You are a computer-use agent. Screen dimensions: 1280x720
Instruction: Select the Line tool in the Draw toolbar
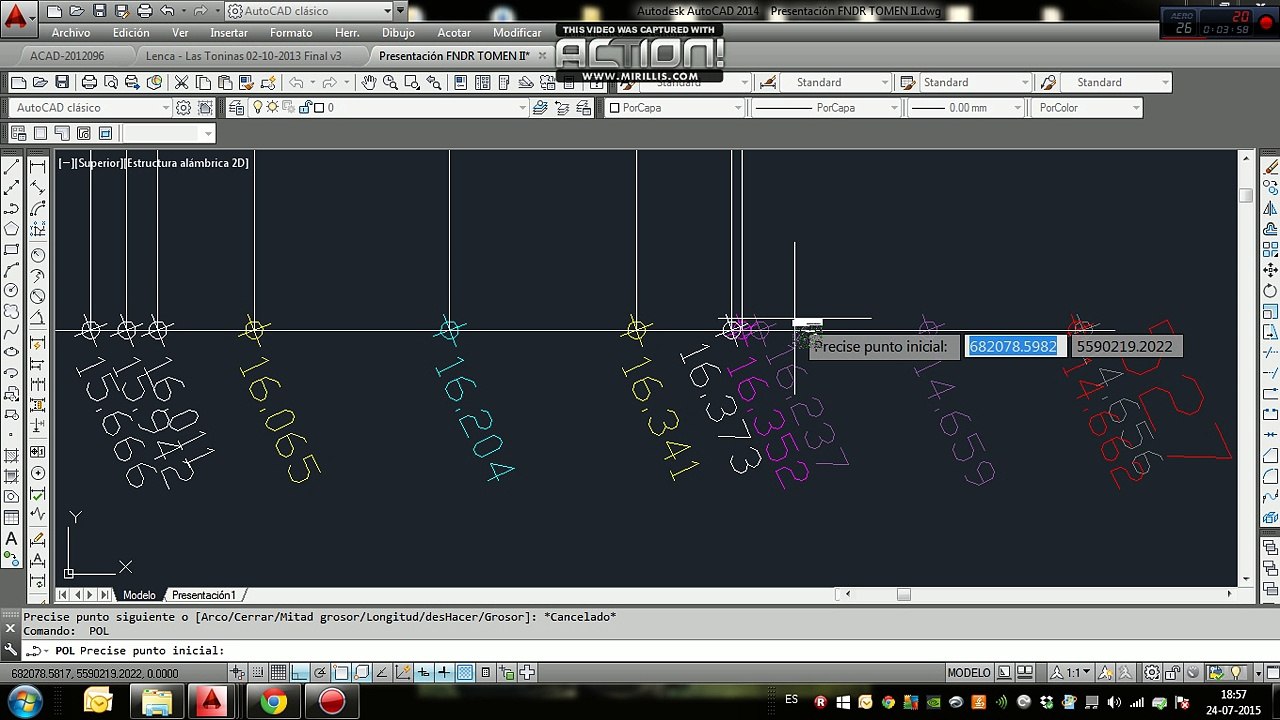tap(12, 166)
